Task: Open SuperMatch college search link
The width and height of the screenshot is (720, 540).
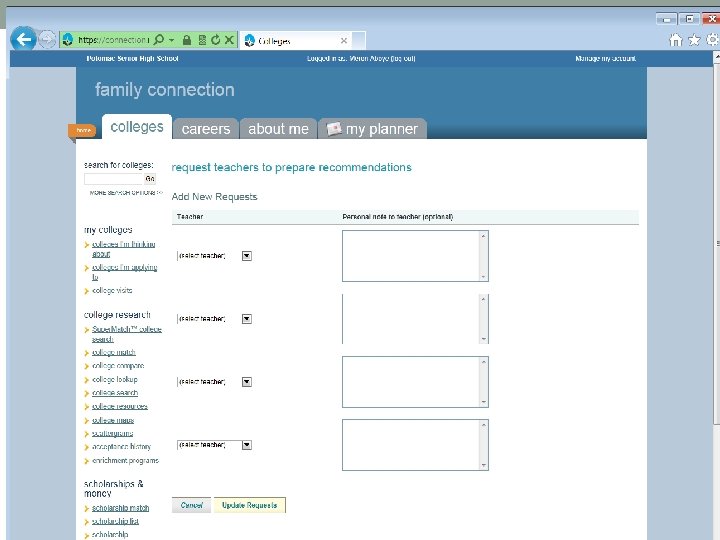Action: pyautogui.click(x=127, y=334)
